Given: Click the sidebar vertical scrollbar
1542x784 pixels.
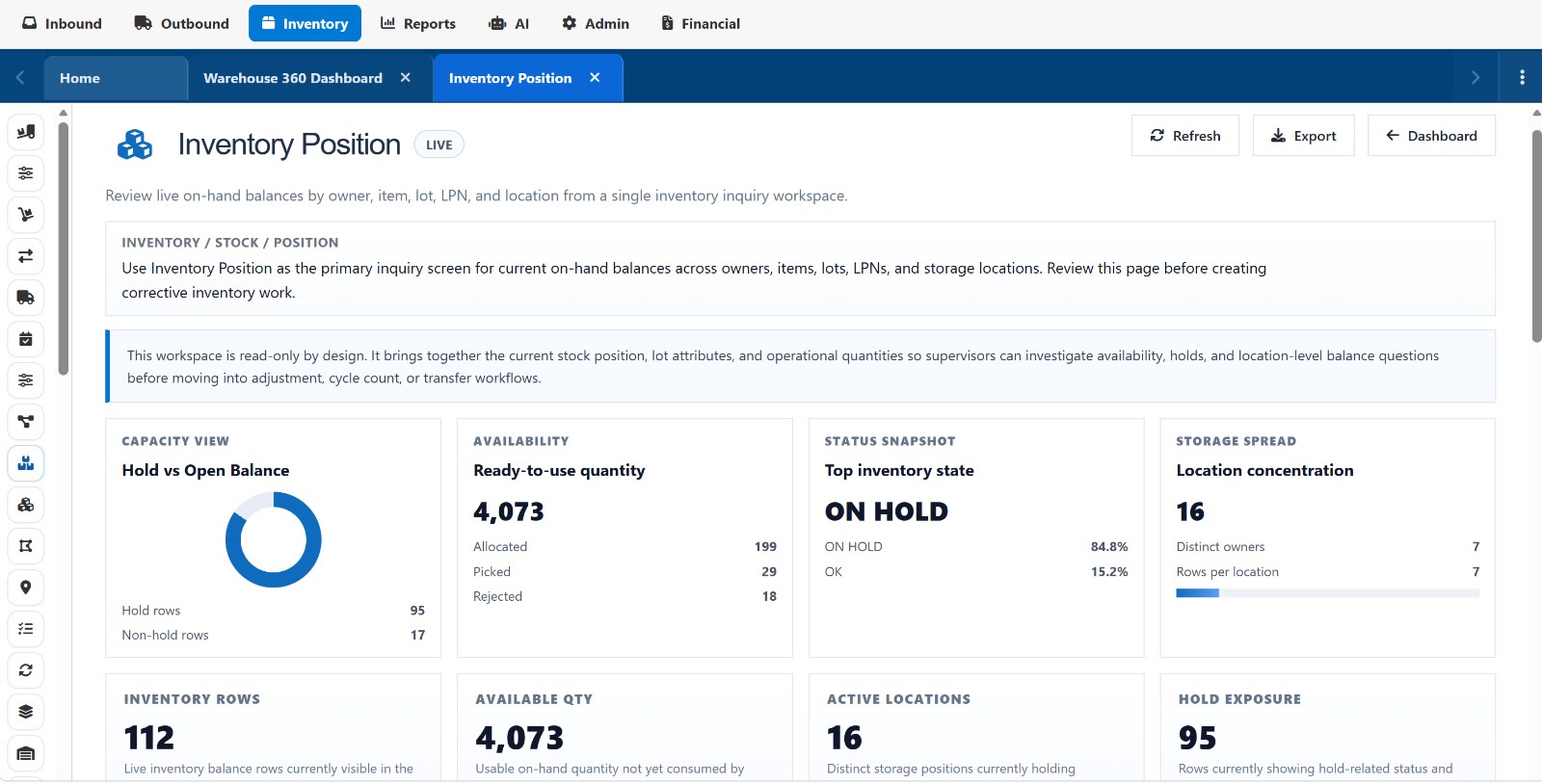Looking at the screenshot, I should [63, 248].
